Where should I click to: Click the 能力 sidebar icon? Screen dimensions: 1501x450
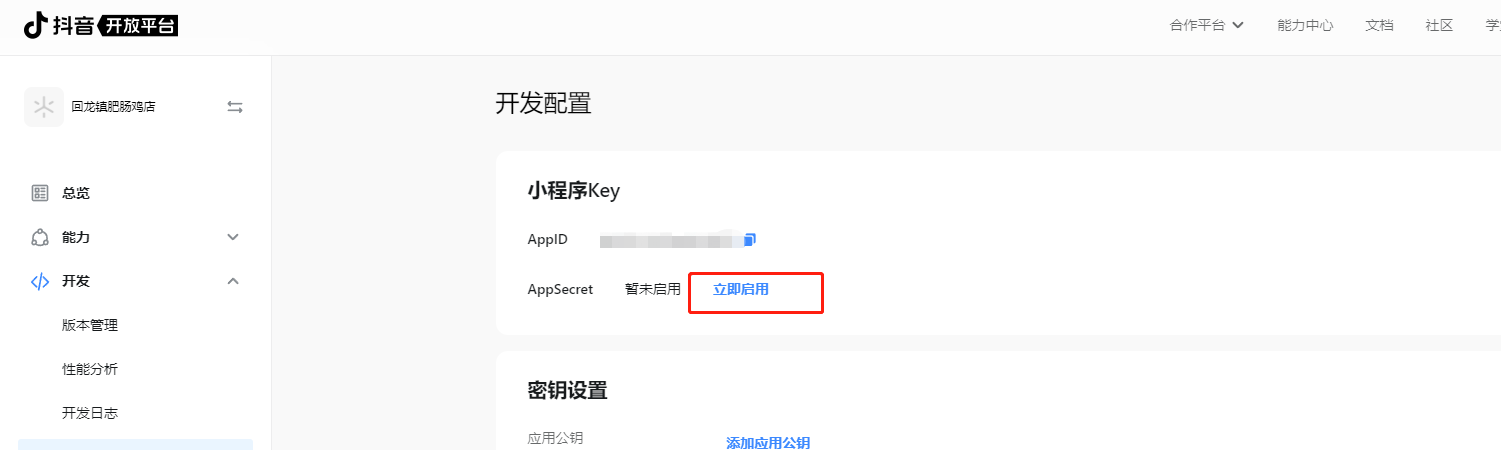(x=40, y=237)
